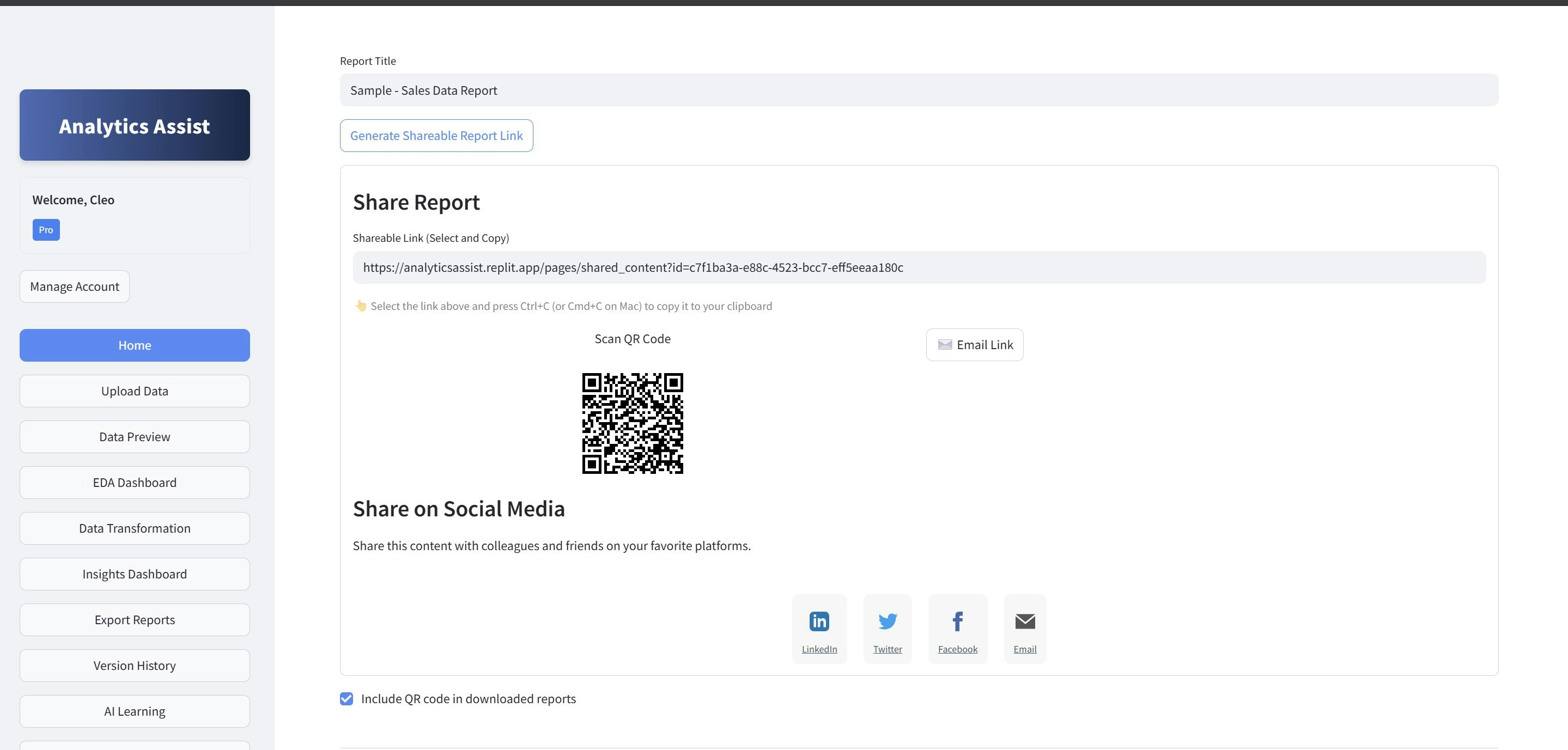Open the Upload Data page
1568x750 pixels.
135,391
